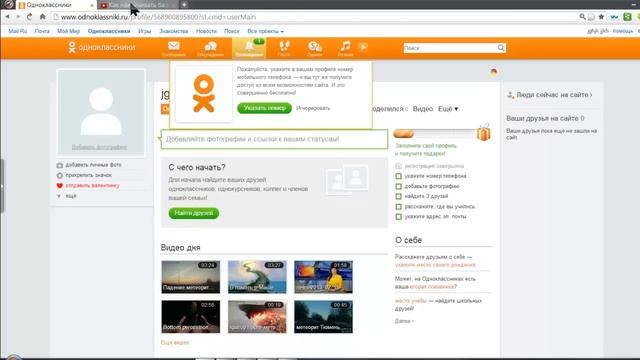Open the Guests footprints icon
Image resolution: width=640 pixels, height=360 pixels.
[284, 48]
